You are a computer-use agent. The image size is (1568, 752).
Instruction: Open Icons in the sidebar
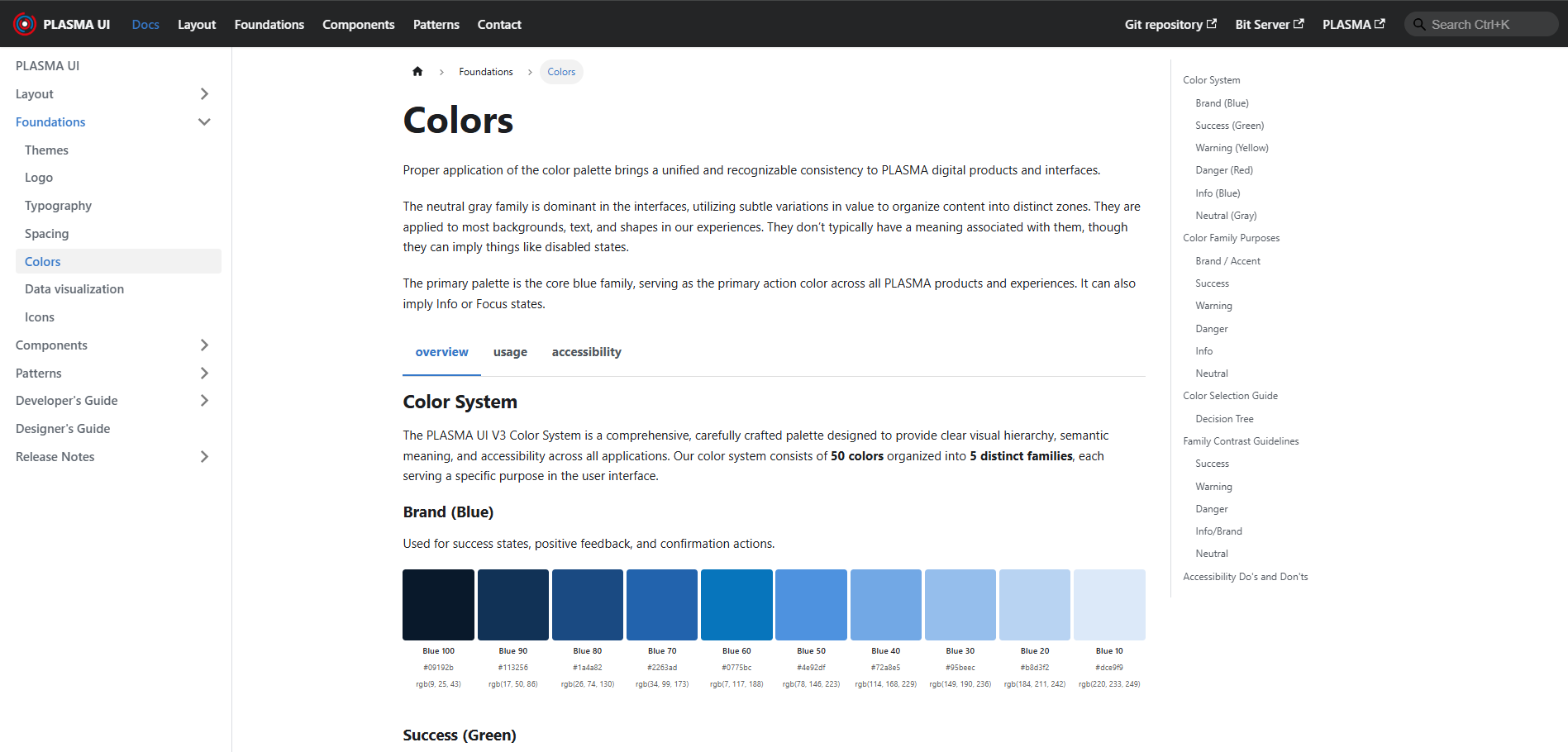pos(40,317)
